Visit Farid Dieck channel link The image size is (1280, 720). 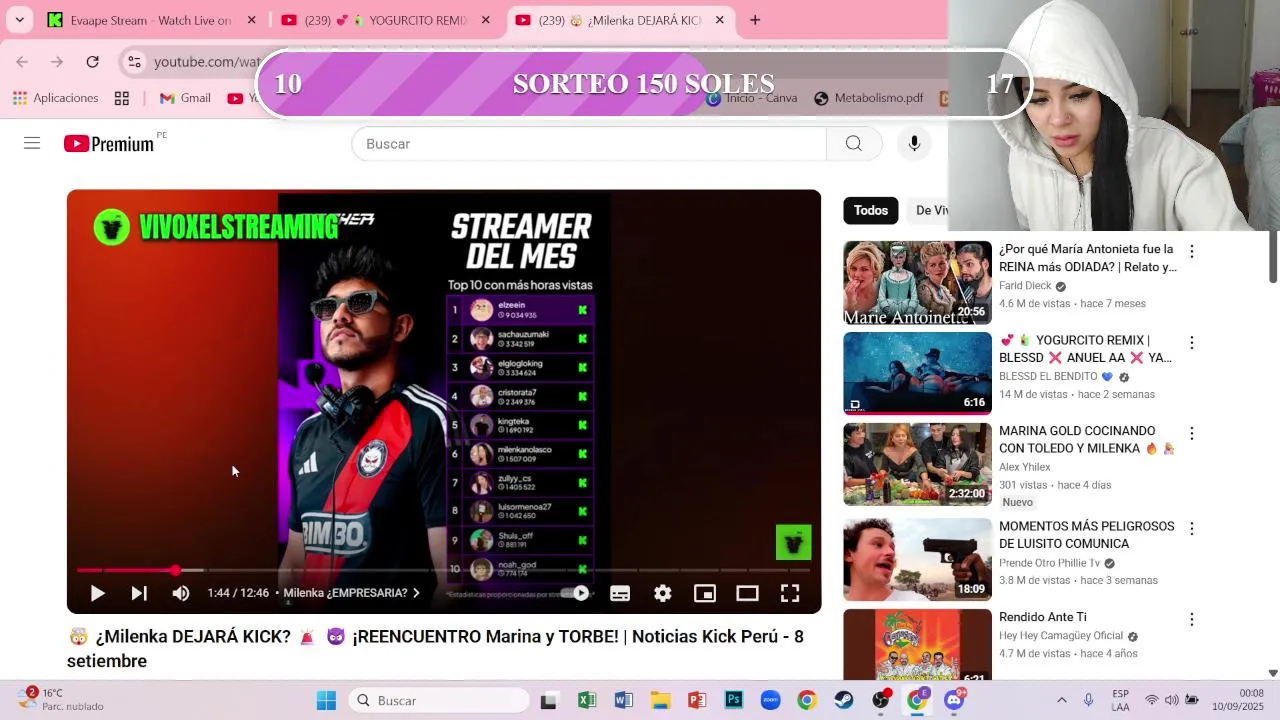(1025, 286)
